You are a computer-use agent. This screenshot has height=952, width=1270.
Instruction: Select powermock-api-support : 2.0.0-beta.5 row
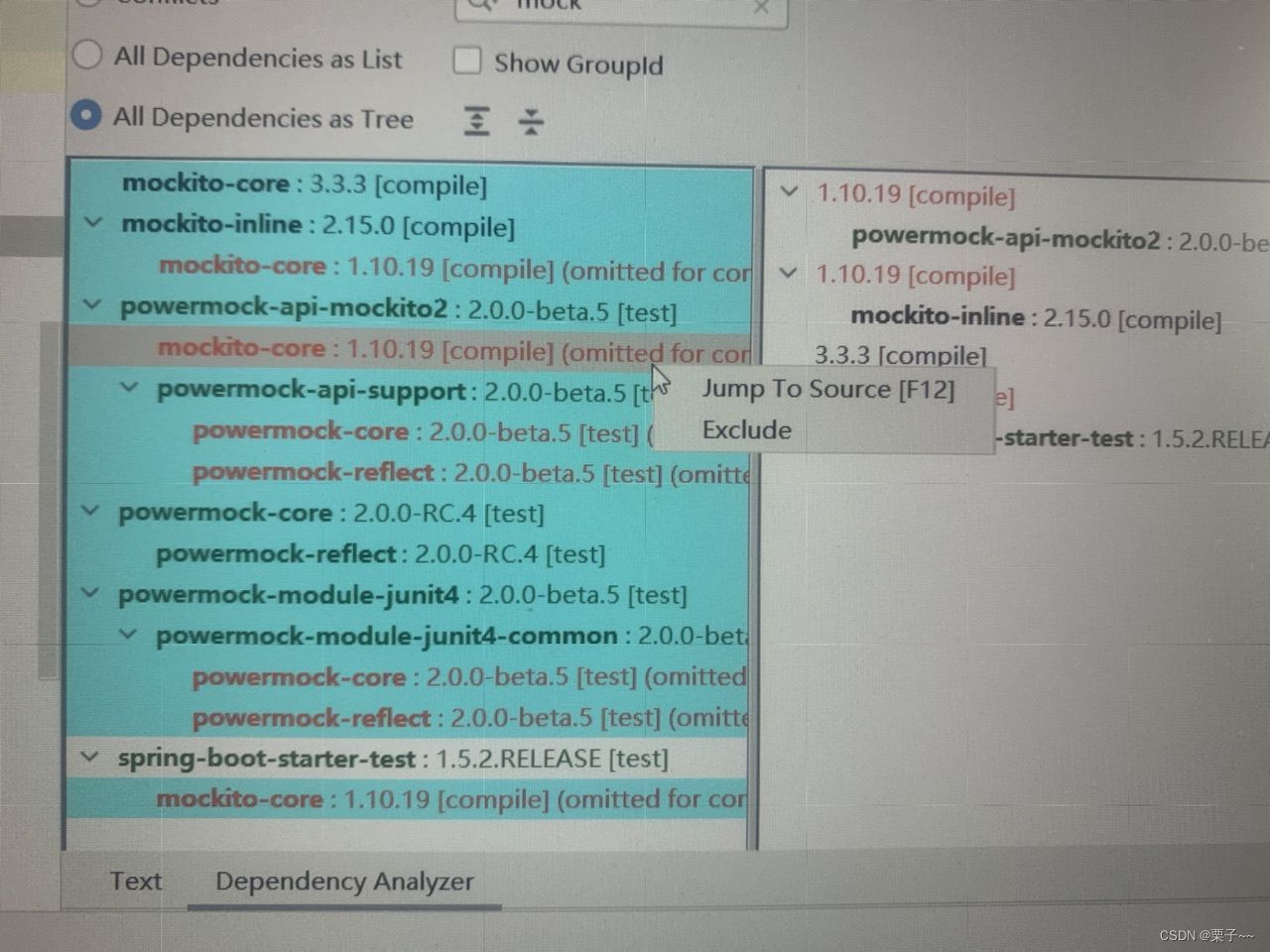tap(410, 391)
